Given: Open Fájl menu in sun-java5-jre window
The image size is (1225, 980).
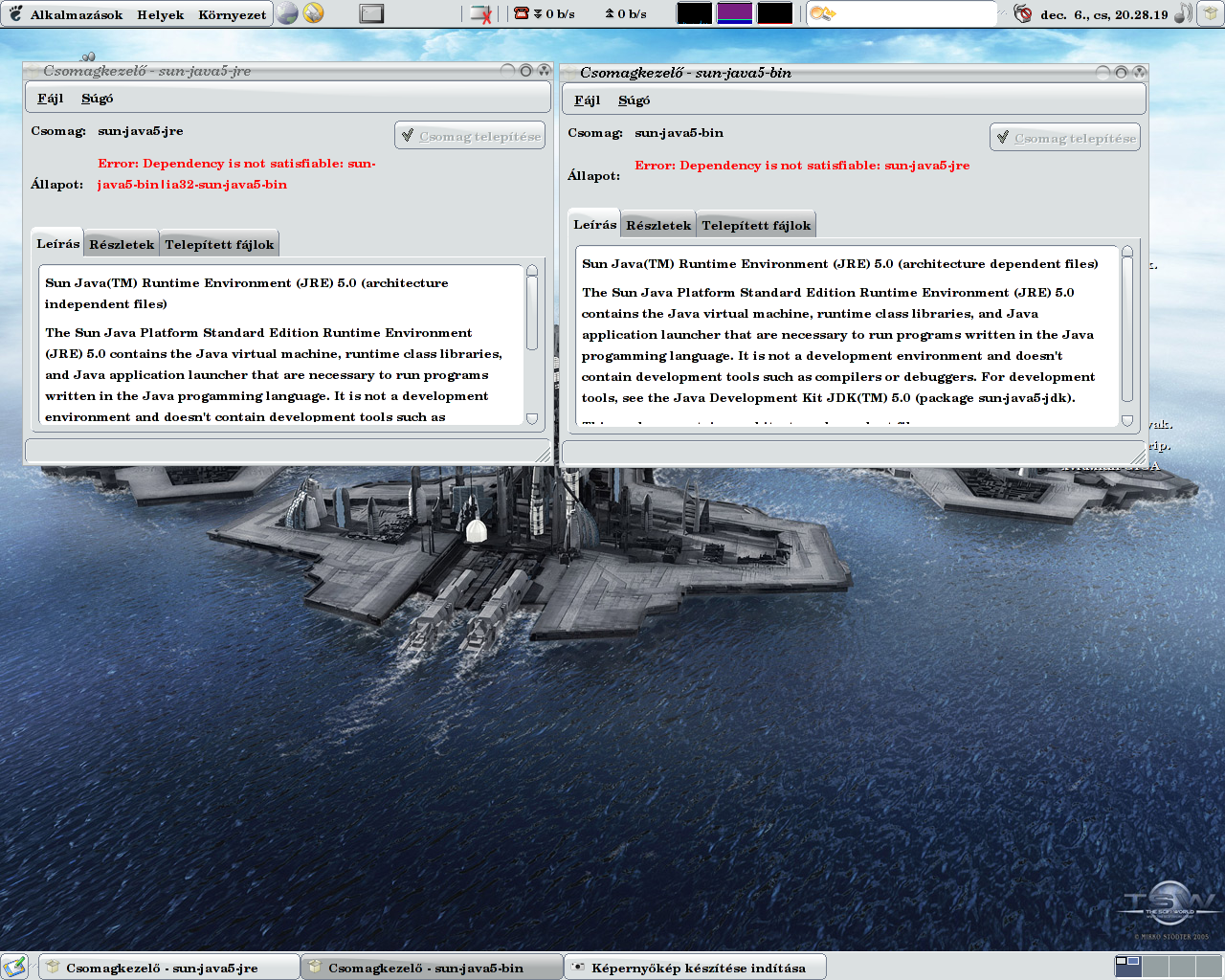Looking at the screenshot, I should (51, 99).
